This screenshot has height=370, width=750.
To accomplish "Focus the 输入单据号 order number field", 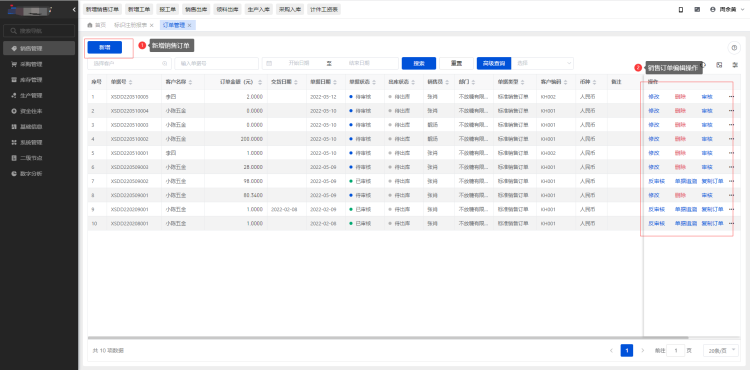I will click(217, 63).
